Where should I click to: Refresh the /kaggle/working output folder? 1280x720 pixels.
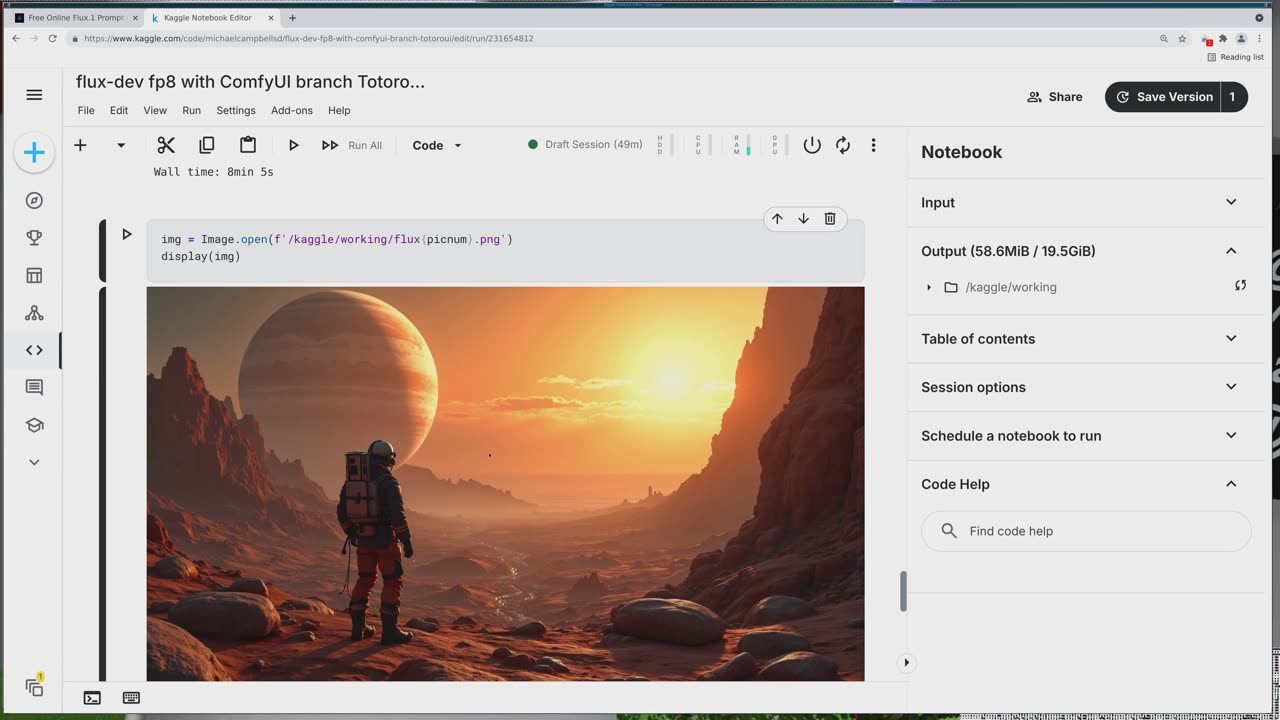[x=1240, y=286]
